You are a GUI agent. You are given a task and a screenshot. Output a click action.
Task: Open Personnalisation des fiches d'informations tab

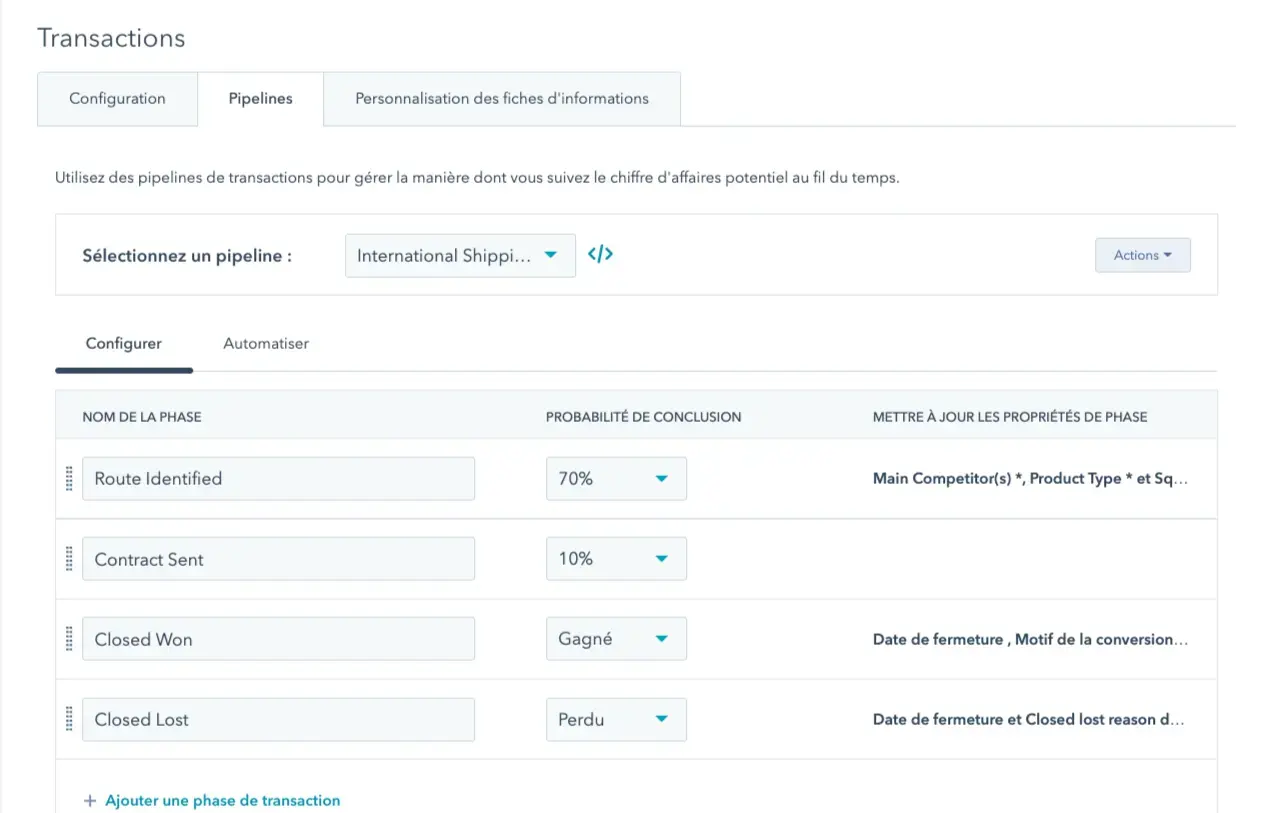502,99
